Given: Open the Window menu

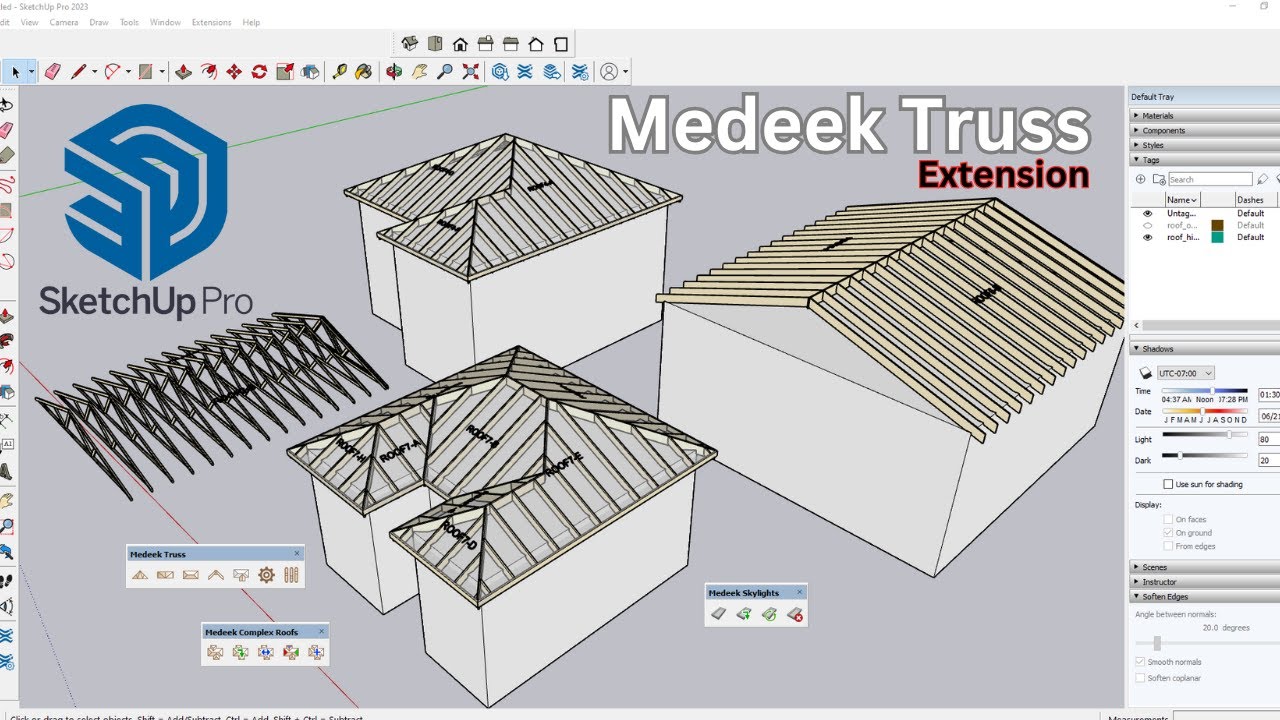Looking at the screenshot, I should pos(165,22).
